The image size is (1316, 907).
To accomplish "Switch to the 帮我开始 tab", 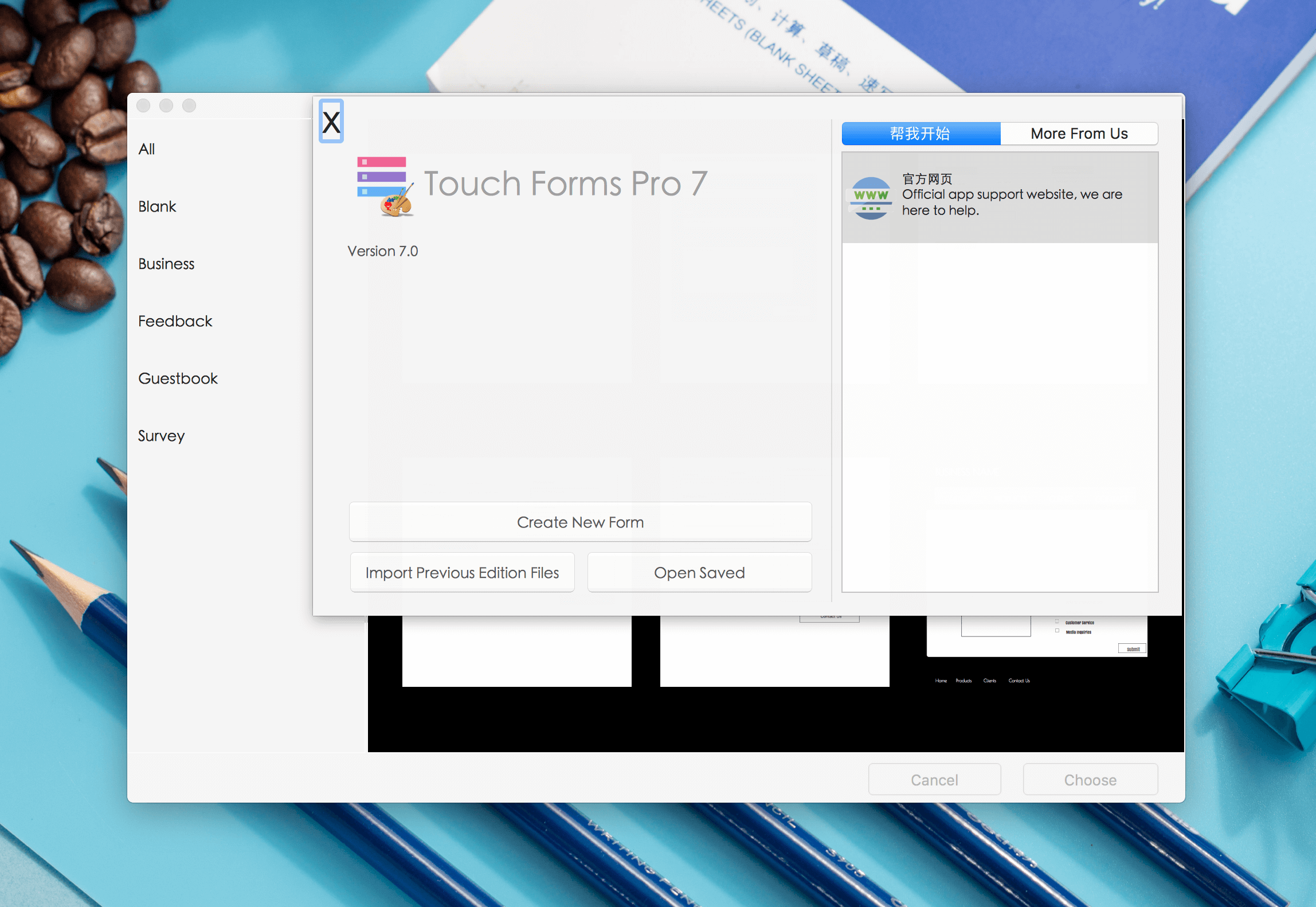I will point(921,134).
